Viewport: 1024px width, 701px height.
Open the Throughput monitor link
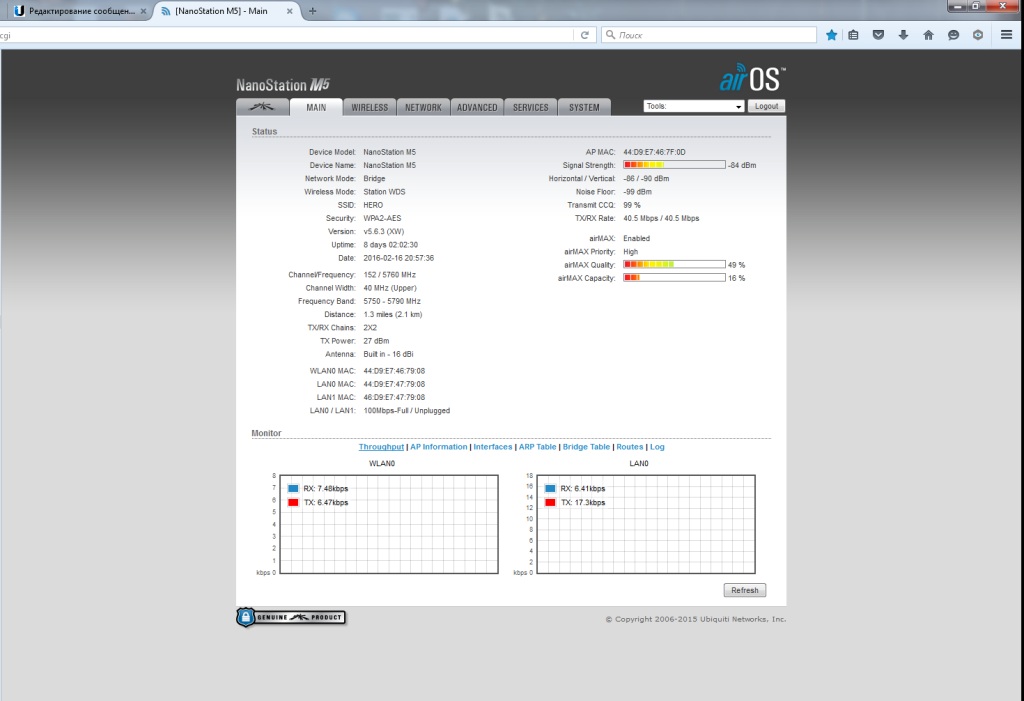[381, 447]
